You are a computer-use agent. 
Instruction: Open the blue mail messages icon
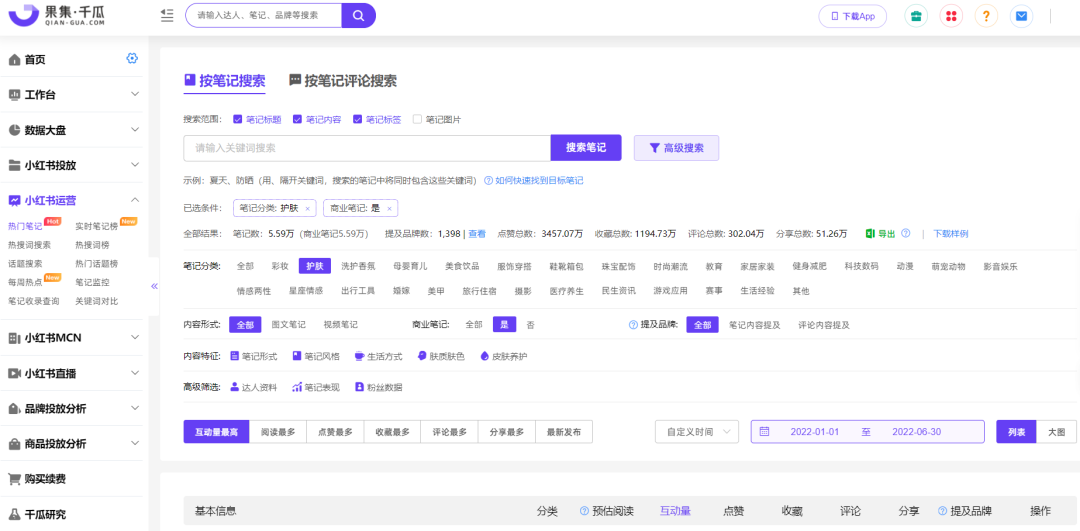(1020, 16)
